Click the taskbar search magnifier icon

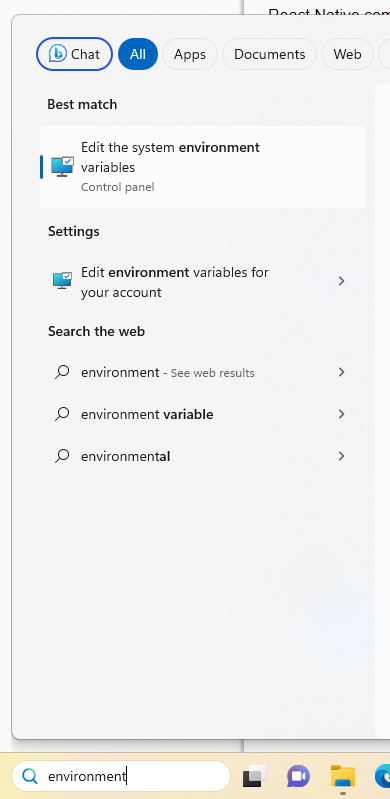(x=30, y=776)
